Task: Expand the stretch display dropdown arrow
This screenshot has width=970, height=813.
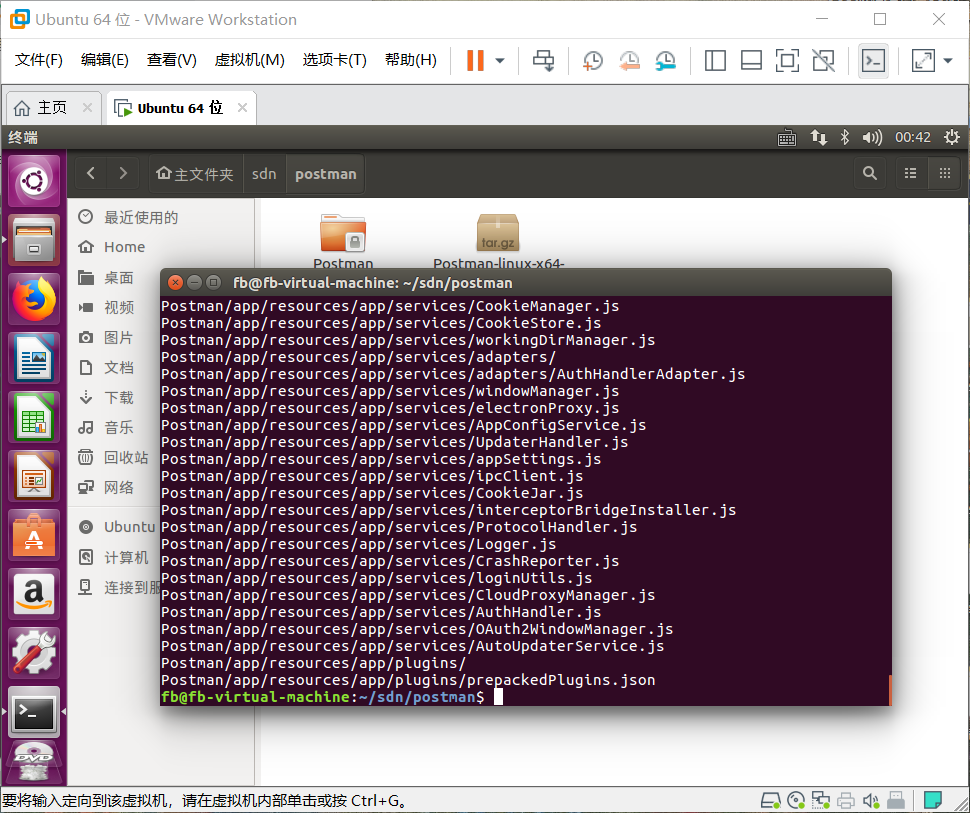Action: coord(948,61)
